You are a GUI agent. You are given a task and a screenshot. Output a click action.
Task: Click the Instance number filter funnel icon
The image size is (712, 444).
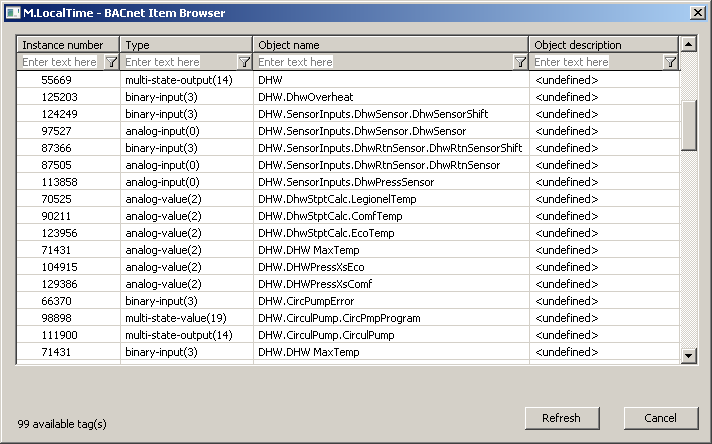coord(111,62)
